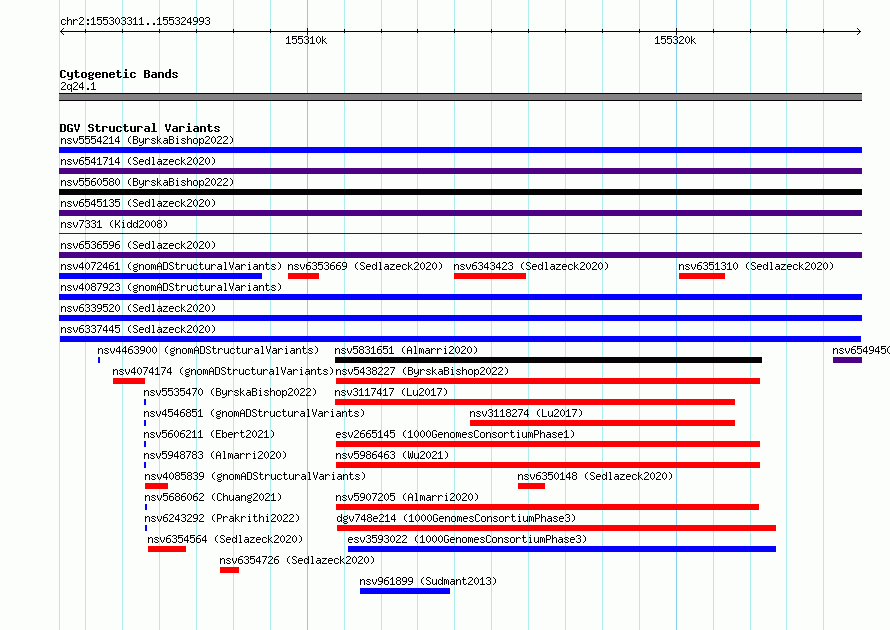Screen dimensions: 890x630
Task: Click the red bar of dgv748e214 variant
Action: point(556,528)
